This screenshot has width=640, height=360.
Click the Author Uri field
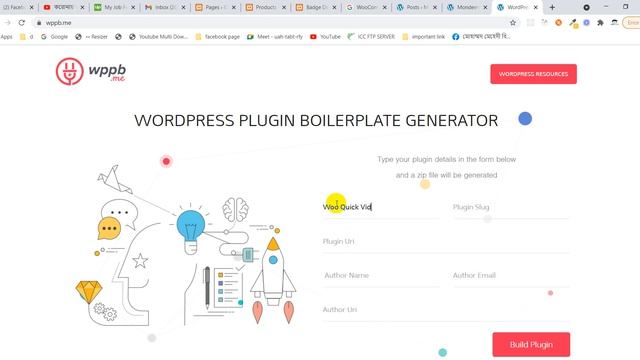(x=446, y=310)
